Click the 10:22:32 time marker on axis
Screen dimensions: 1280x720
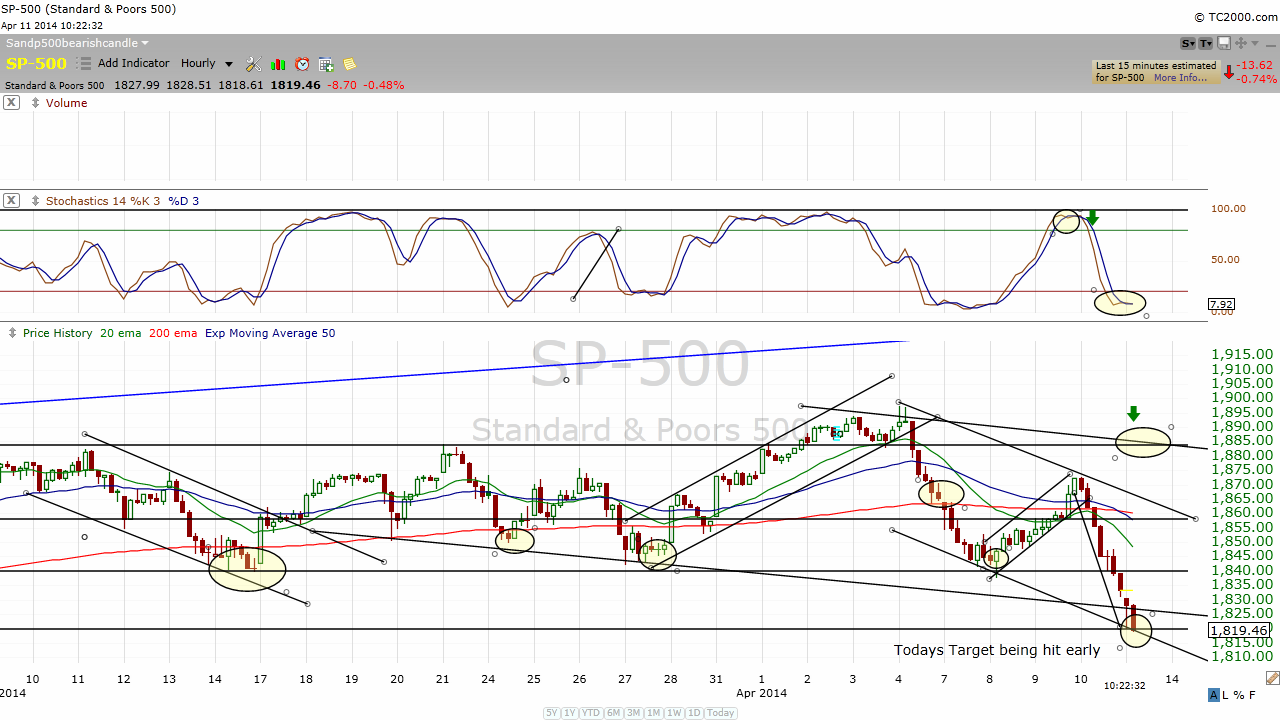pos(1124,686)
